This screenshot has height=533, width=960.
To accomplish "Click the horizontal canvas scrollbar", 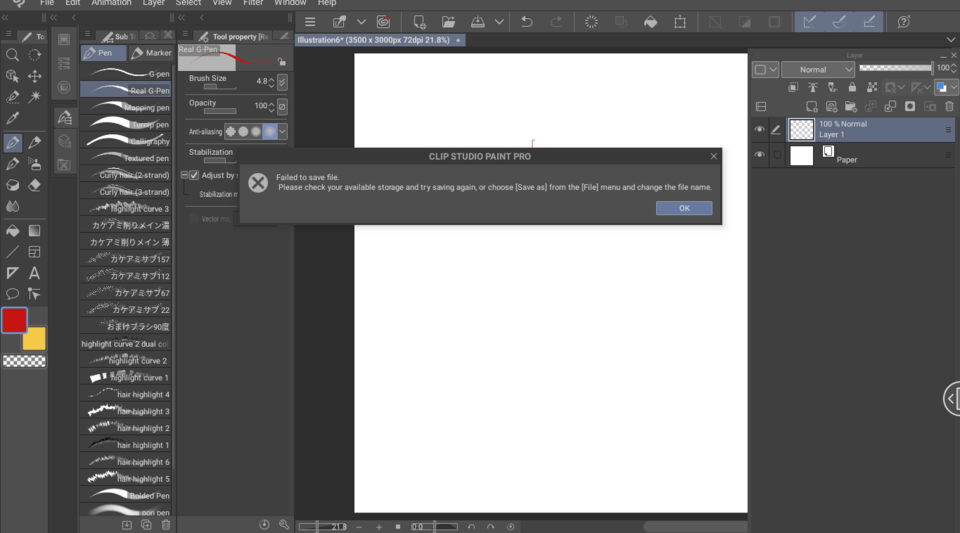I will (x=695, y=526).
